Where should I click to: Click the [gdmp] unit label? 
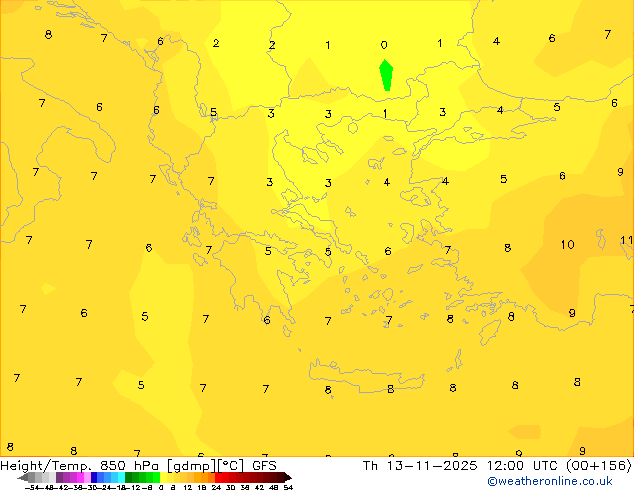(191, 466)
